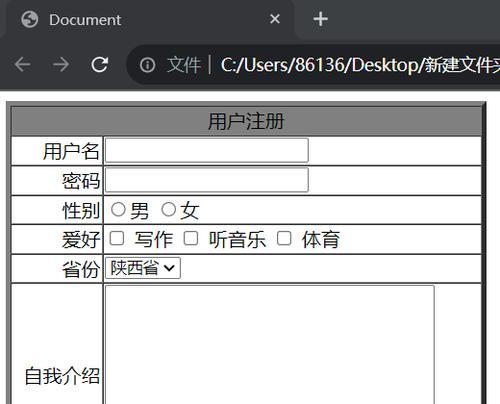Screen dimensions: 500x404
Task: Open a new tab with plus button
Action: (x=320, y=19)
